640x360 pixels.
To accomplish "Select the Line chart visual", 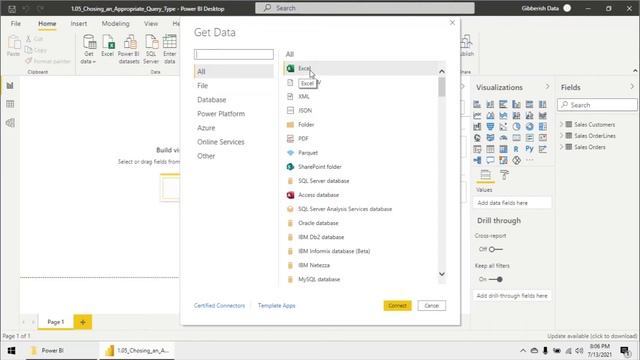I will tap(477, 116).
